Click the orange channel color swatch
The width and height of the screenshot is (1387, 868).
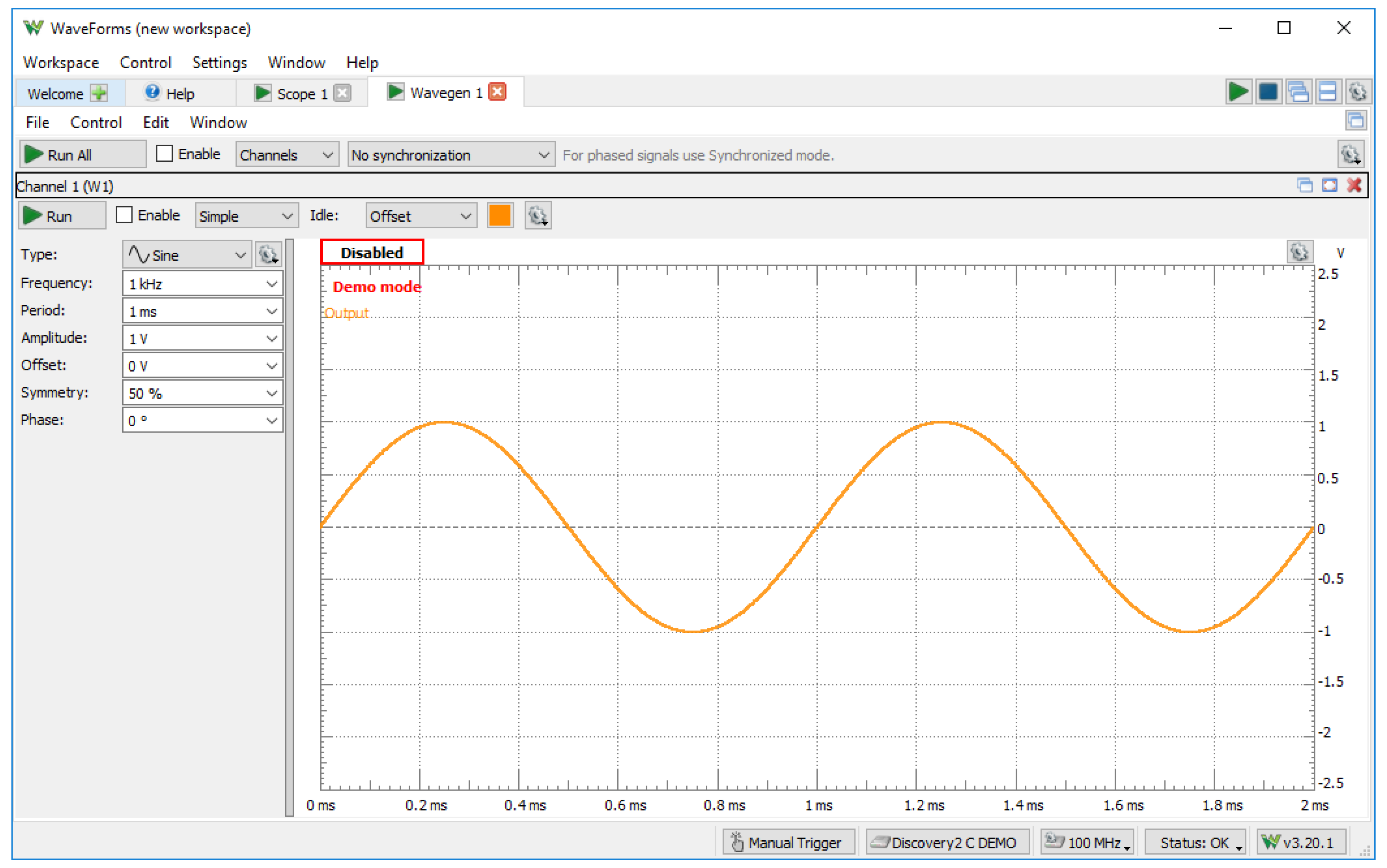(499, 216)
